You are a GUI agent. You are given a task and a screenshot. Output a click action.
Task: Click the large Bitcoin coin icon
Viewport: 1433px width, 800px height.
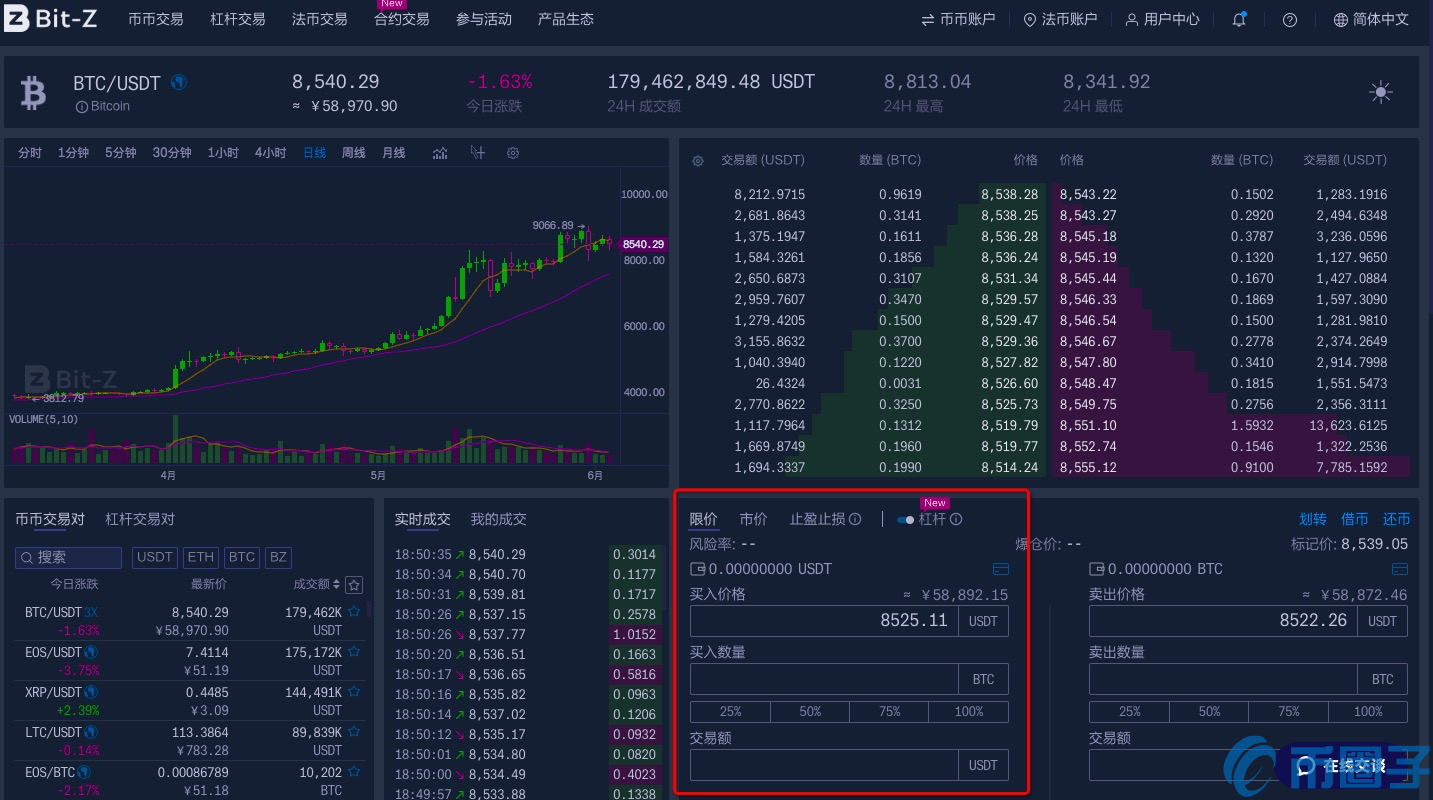tap(33, 93)
